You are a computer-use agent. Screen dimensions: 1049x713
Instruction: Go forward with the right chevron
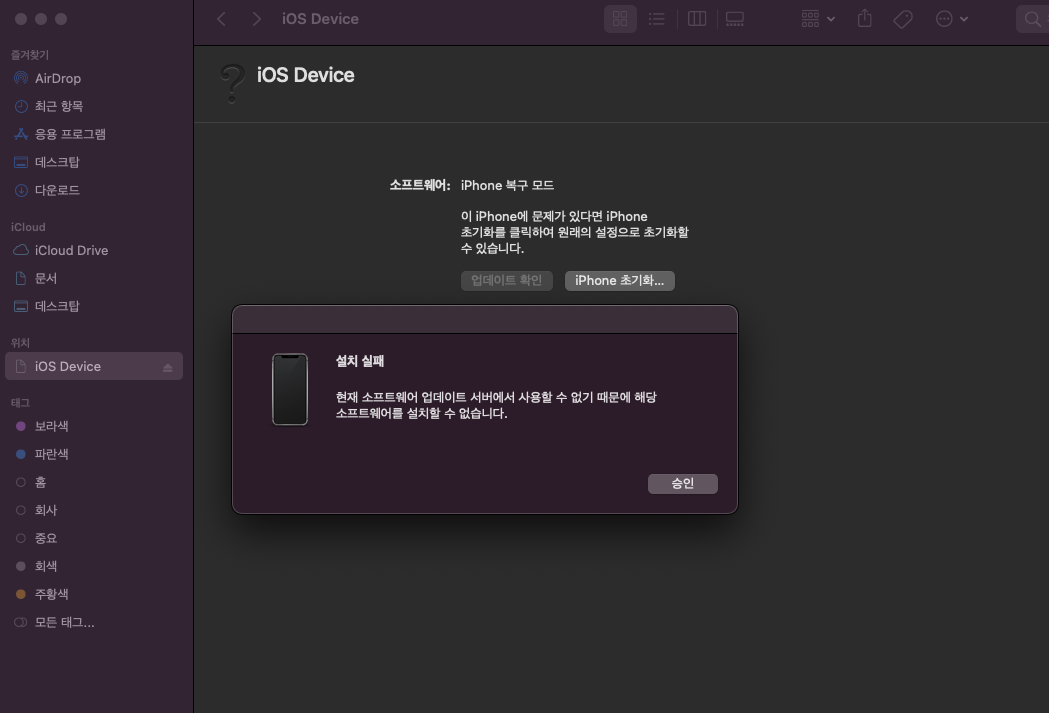point(256,19)
